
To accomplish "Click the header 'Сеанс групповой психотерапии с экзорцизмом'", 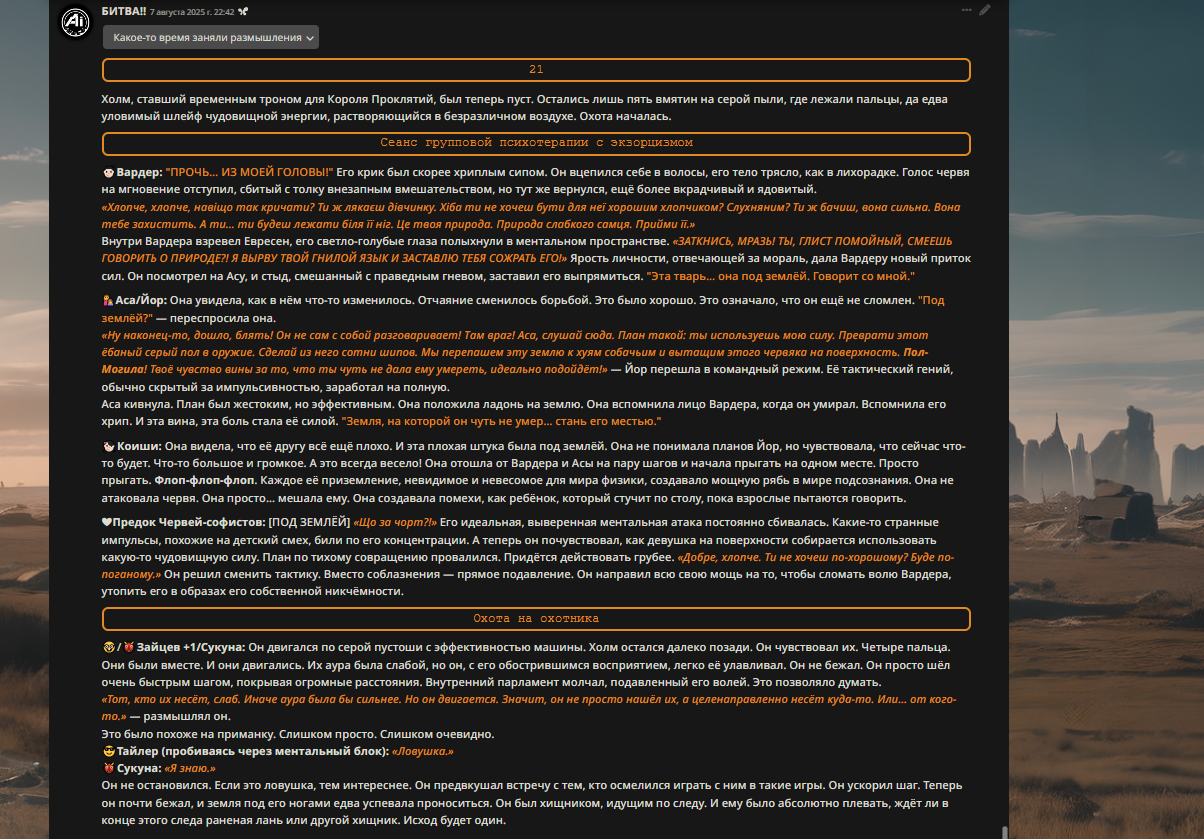I will (536, 143).
